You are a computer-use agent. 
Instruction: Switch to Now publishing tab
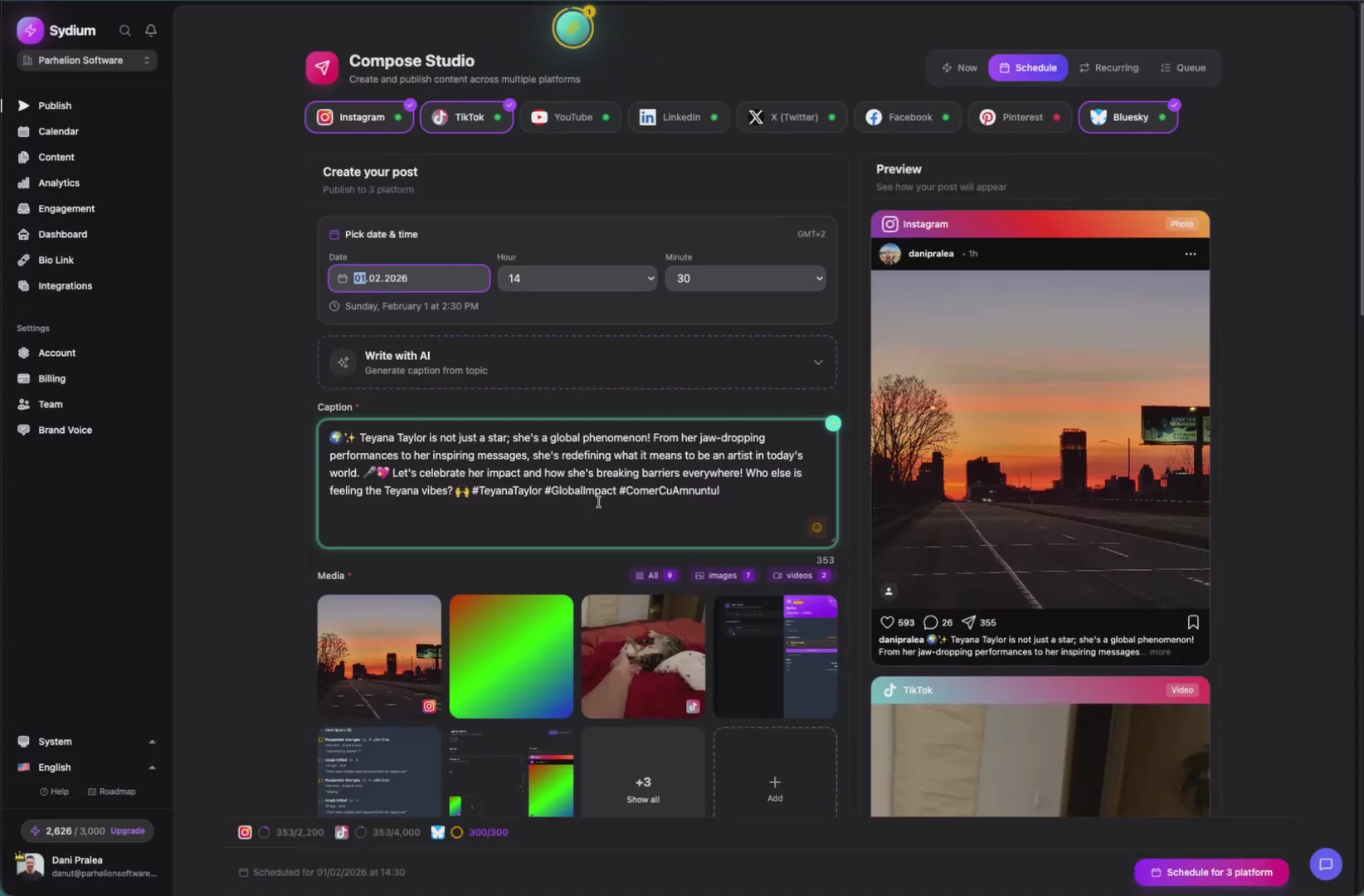point(960,68)
